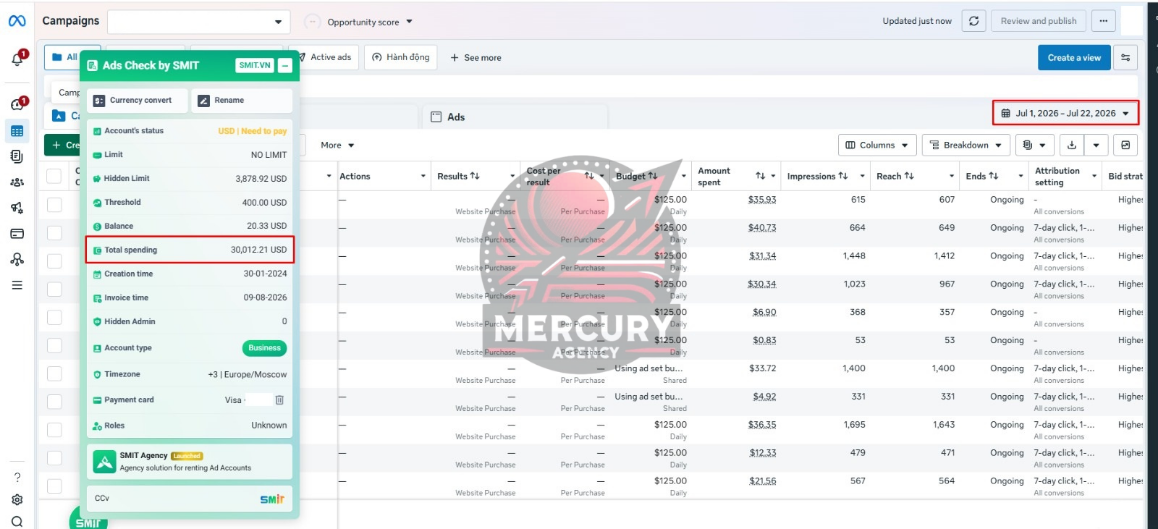Viewport: 1158px width, 529px height.
Task: Check the row with $6.90 amount spent
Action: pos(54,317)
